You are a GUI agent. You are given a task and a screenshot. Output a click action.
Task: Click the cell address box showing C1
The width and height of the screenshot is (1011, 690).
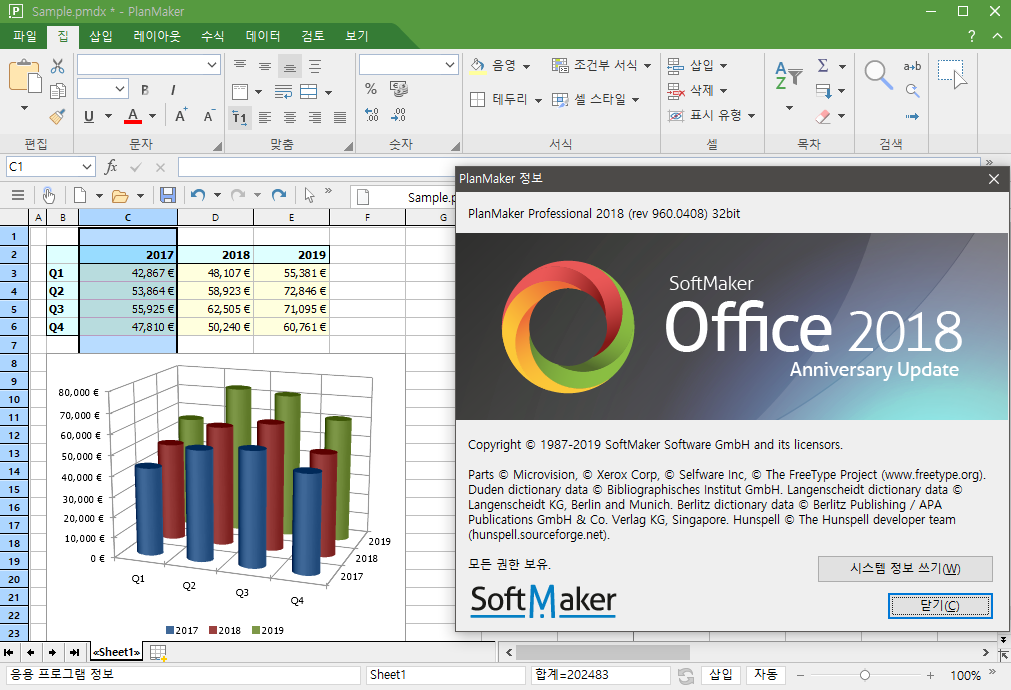[50, 167]
